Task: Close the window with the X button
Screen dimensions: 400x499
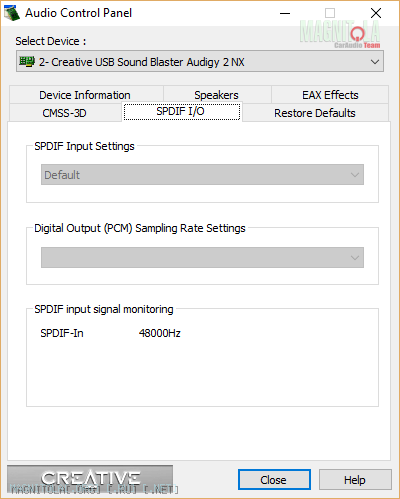Action: point(376,13)
